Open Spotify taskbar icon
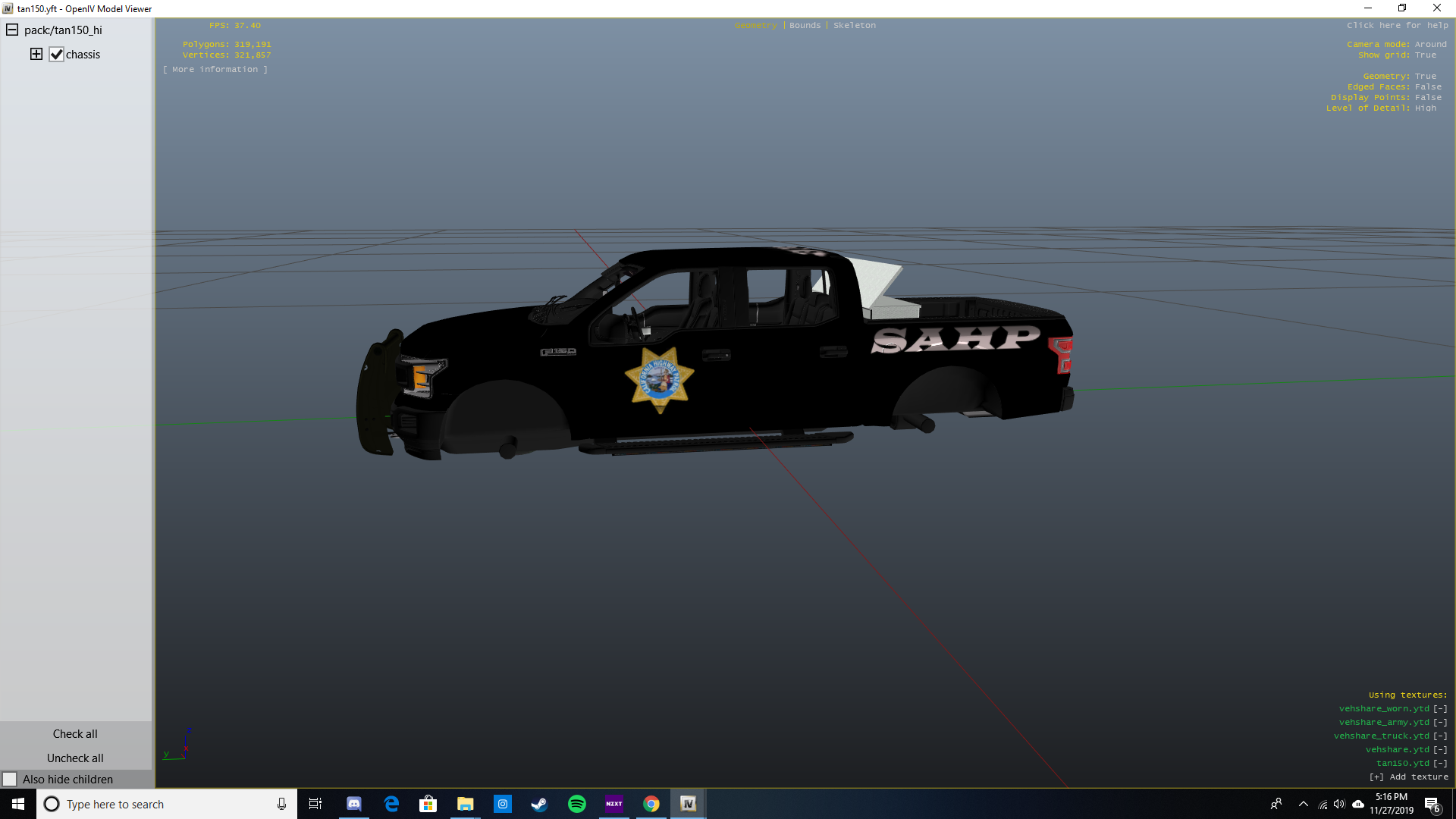Screen dimensions: 1456x819 tap(576, 804)
